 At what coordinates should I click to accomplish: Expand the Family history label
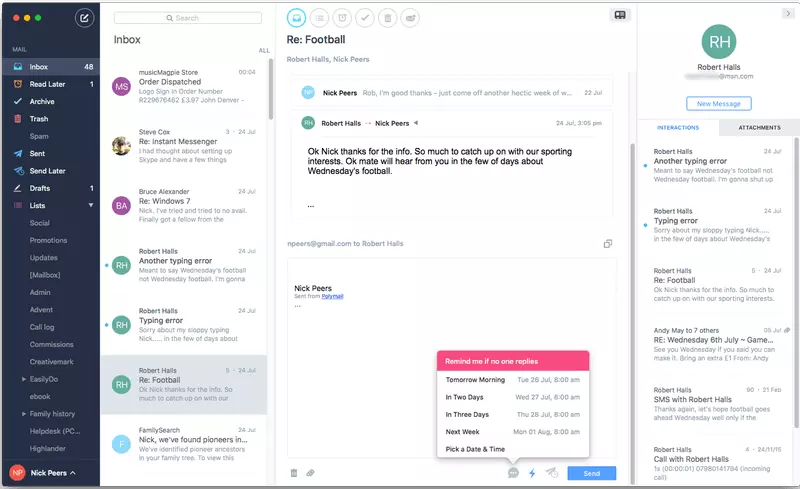click(x=23, y=414)
